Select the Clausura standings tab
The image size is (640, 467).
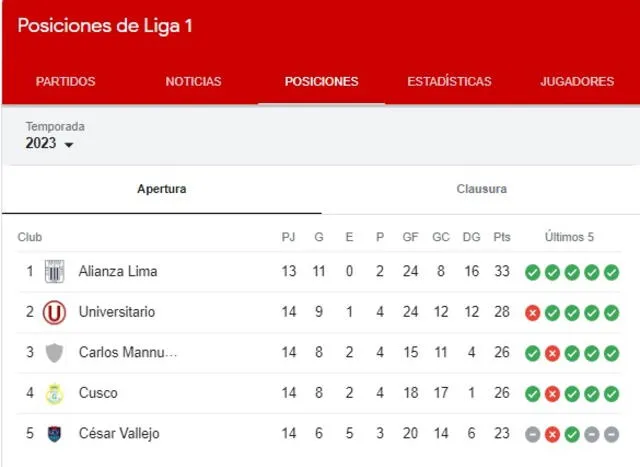click(481, 189)
